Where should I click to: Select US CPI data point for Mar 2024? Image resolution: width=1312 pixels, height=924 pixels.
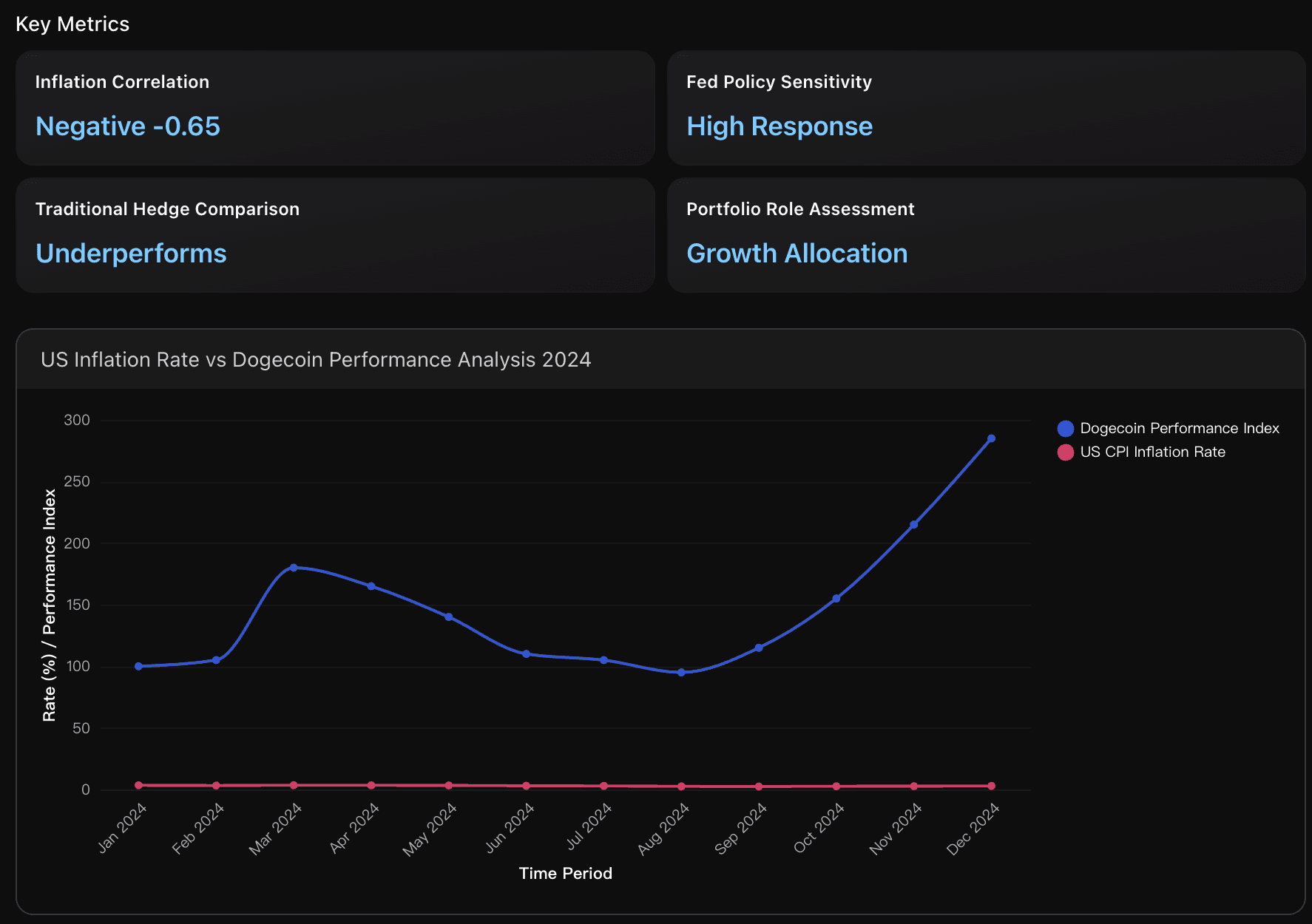pyautogui.click(x=294, y=785)
